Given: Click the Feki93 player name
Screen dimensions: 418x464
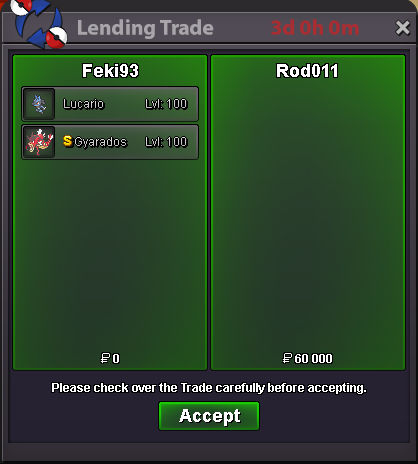Looking at the screenshot, I should pos(110,71).
